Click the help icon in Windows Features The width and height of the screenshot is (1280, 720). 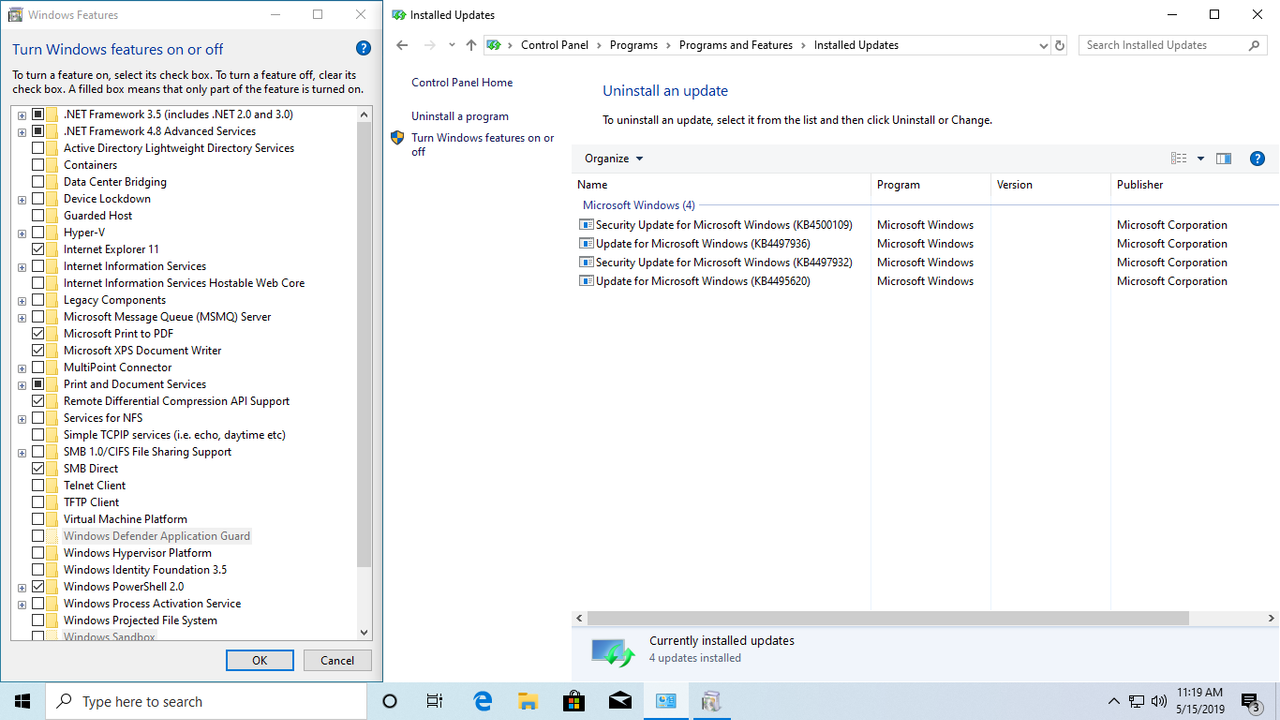click(363, 48)
